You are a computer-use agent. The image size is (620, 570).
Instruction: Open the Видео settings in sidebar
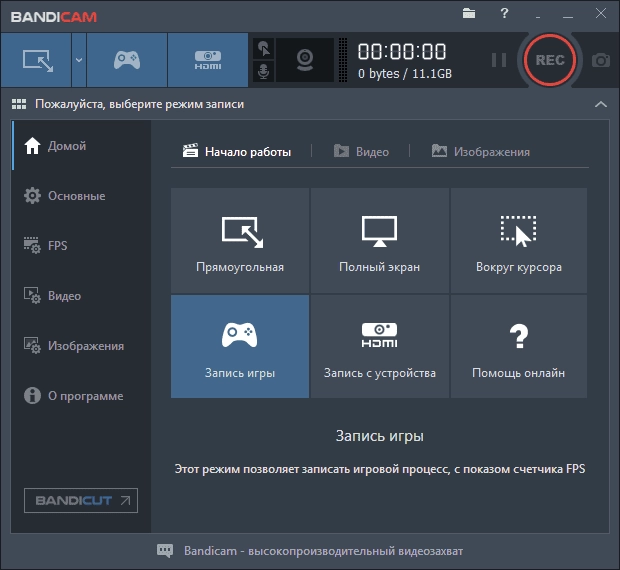[81, 296]
